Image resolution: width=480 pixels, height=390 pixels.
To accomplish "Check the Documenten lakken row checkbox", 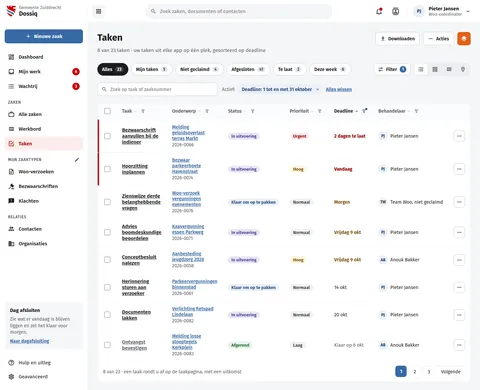I will click(x=107, y=315).
